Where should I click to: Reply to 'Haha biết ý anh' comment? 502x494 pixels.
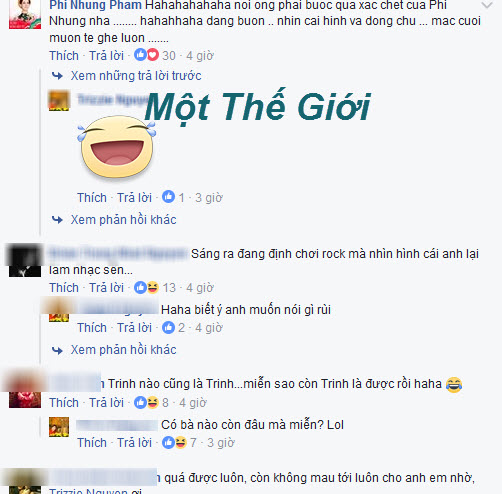(x=134, y=327)
